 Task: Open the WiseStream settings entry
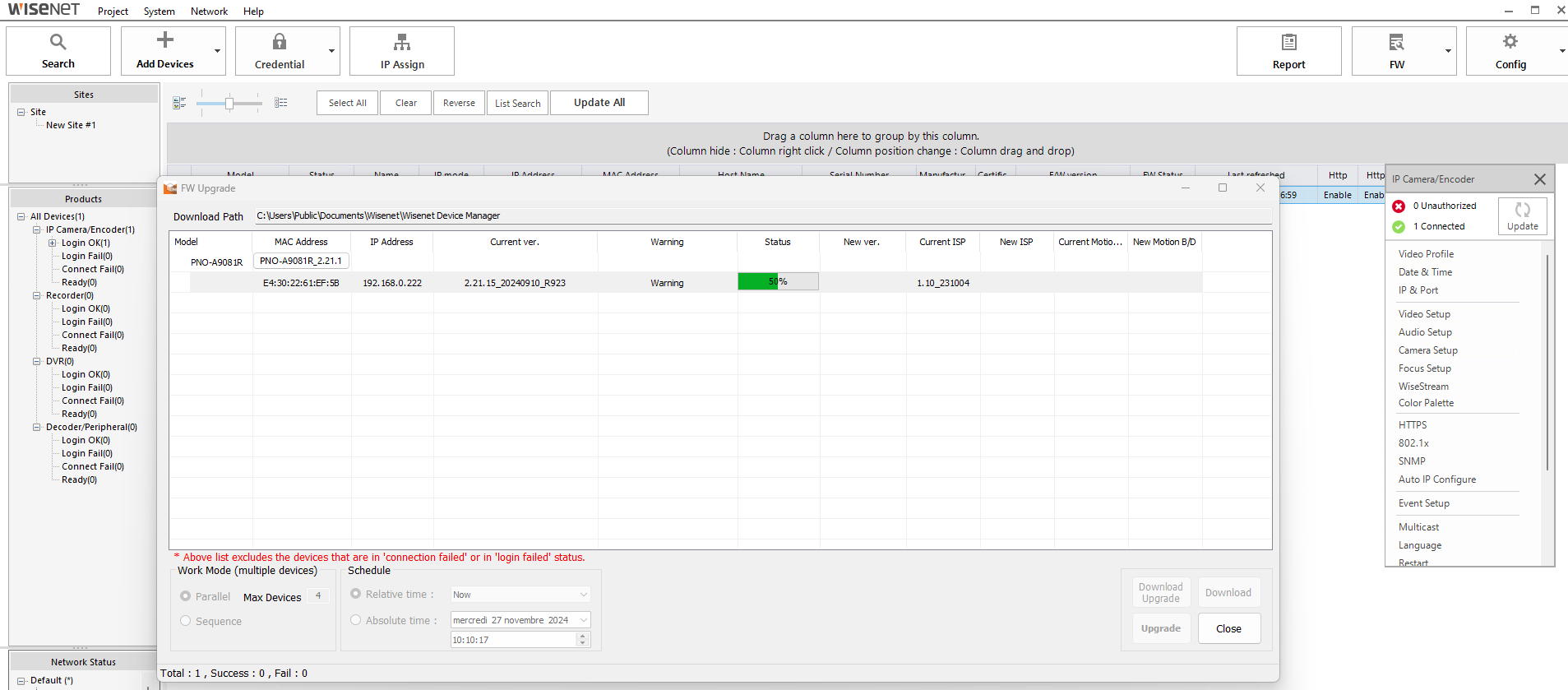[x=1423, y=387]
